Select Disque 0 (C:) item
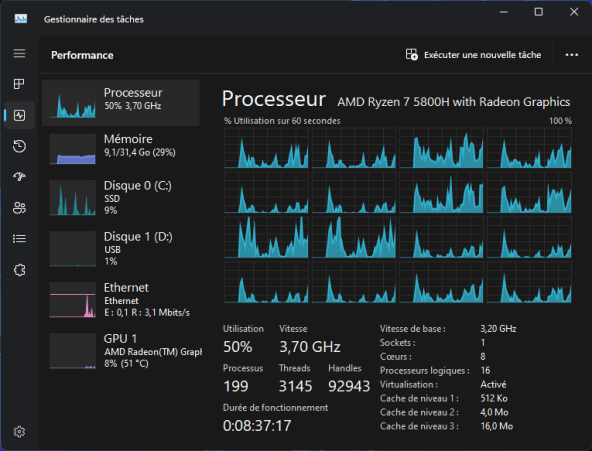 point(121,197)
